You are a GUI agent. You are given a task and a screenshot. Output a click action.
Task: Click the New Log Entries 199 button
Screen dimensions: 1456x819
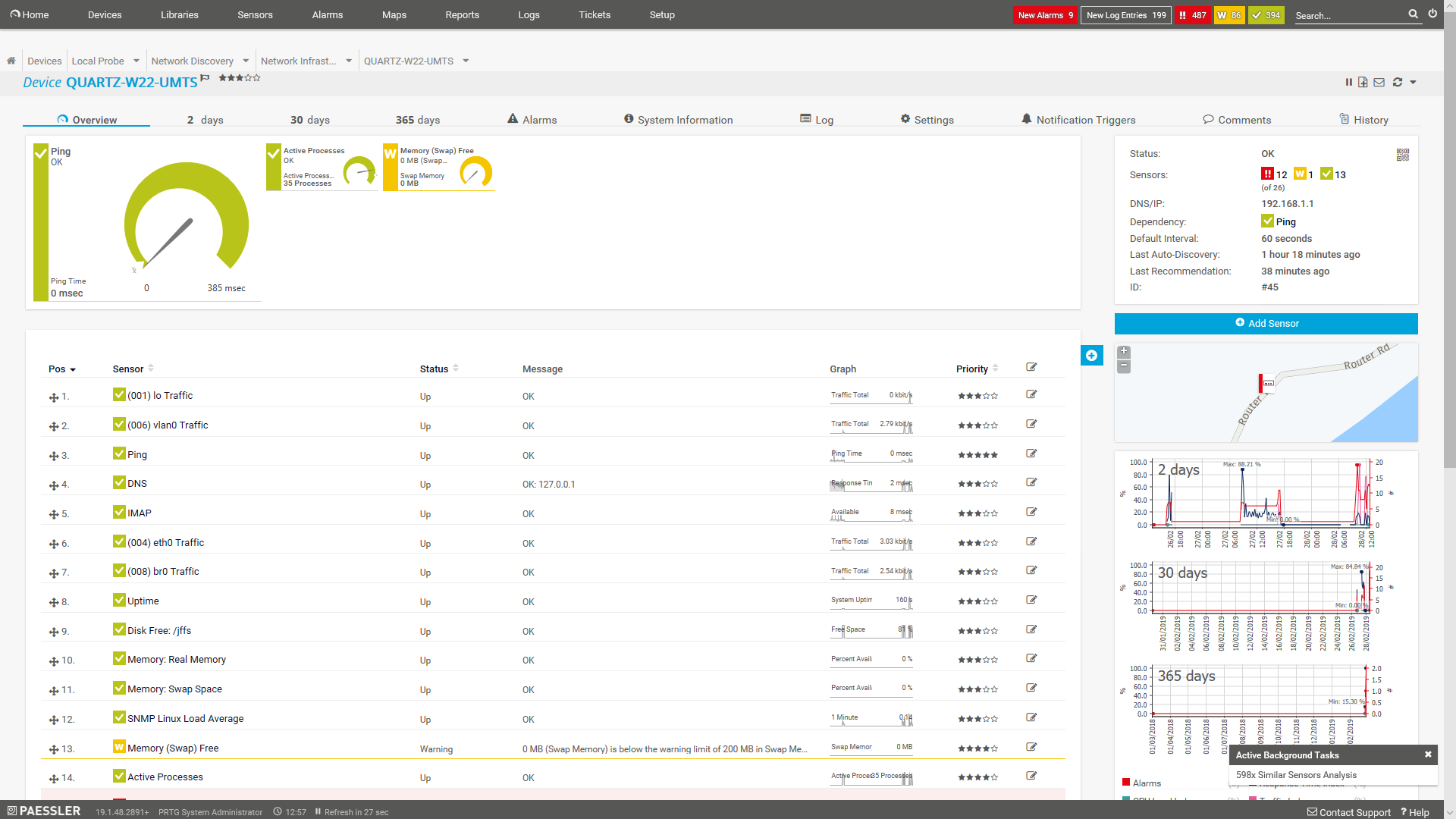pos(1126,15)
